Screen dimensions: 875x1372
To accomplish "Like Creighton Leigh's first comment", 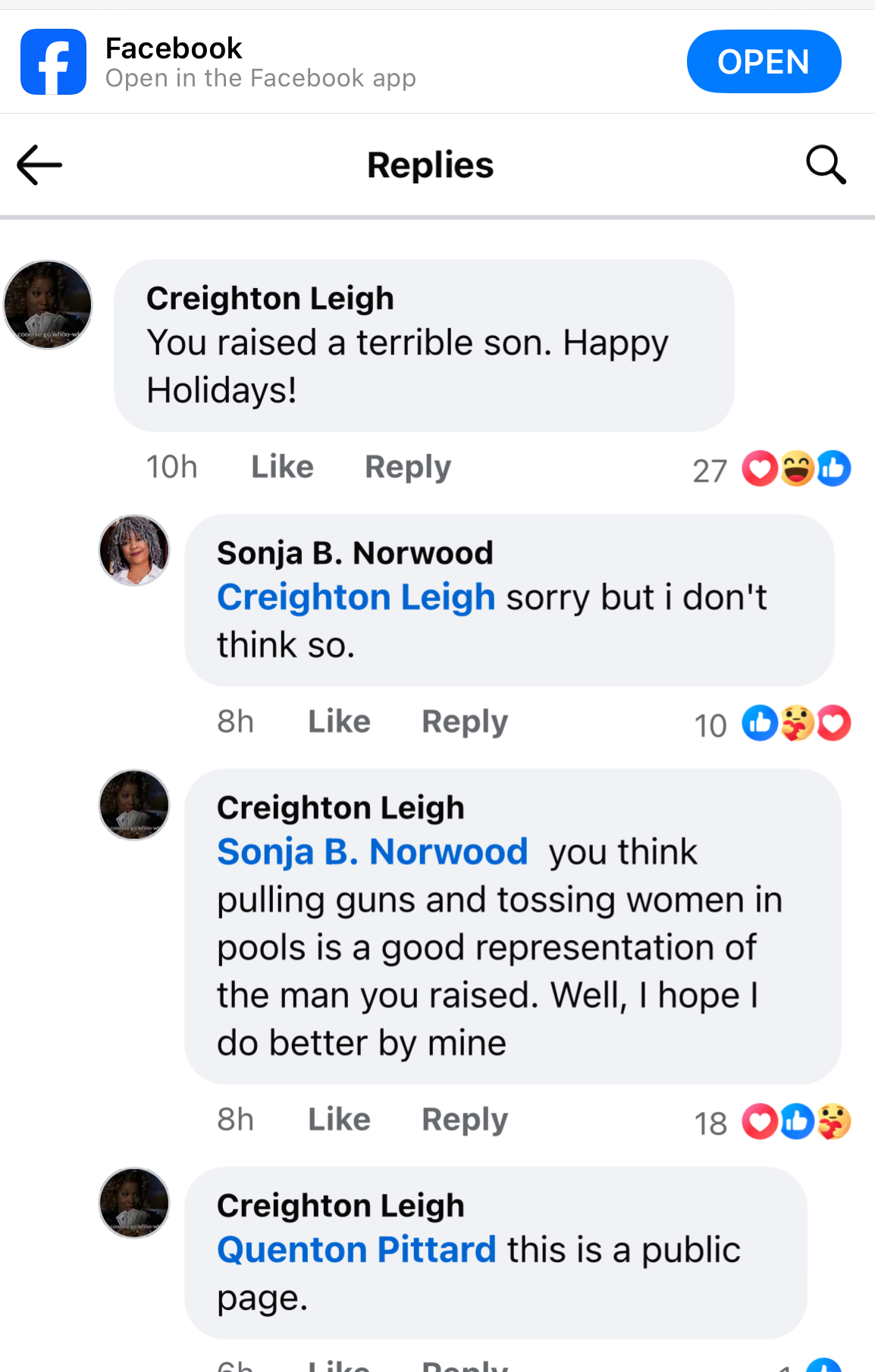I will click(281, 466).
